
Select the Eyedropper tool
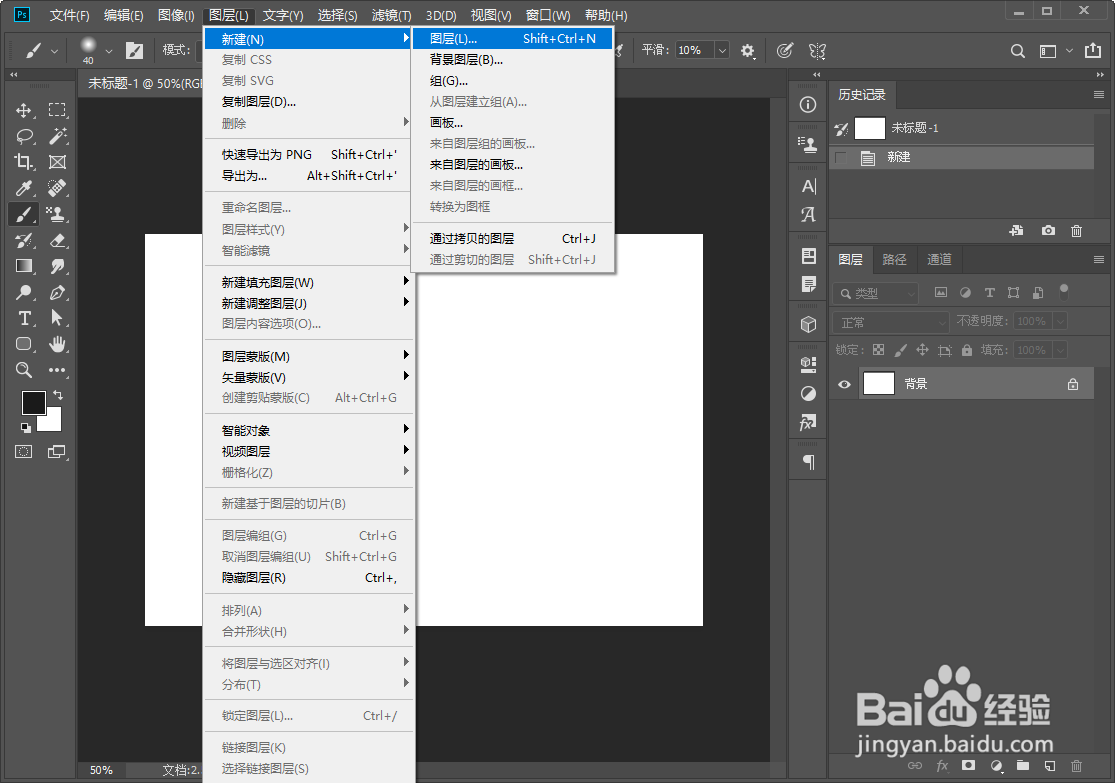point(23,188)
